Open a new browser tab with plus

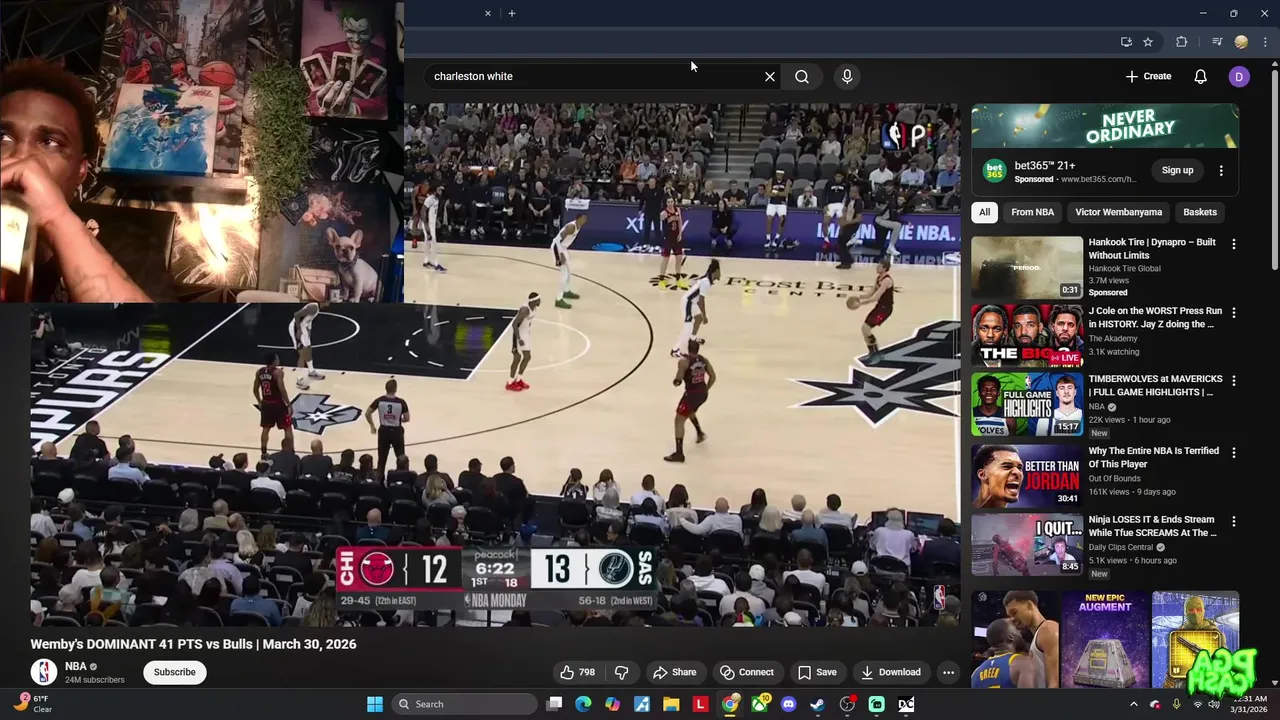[x=512, y=13]
